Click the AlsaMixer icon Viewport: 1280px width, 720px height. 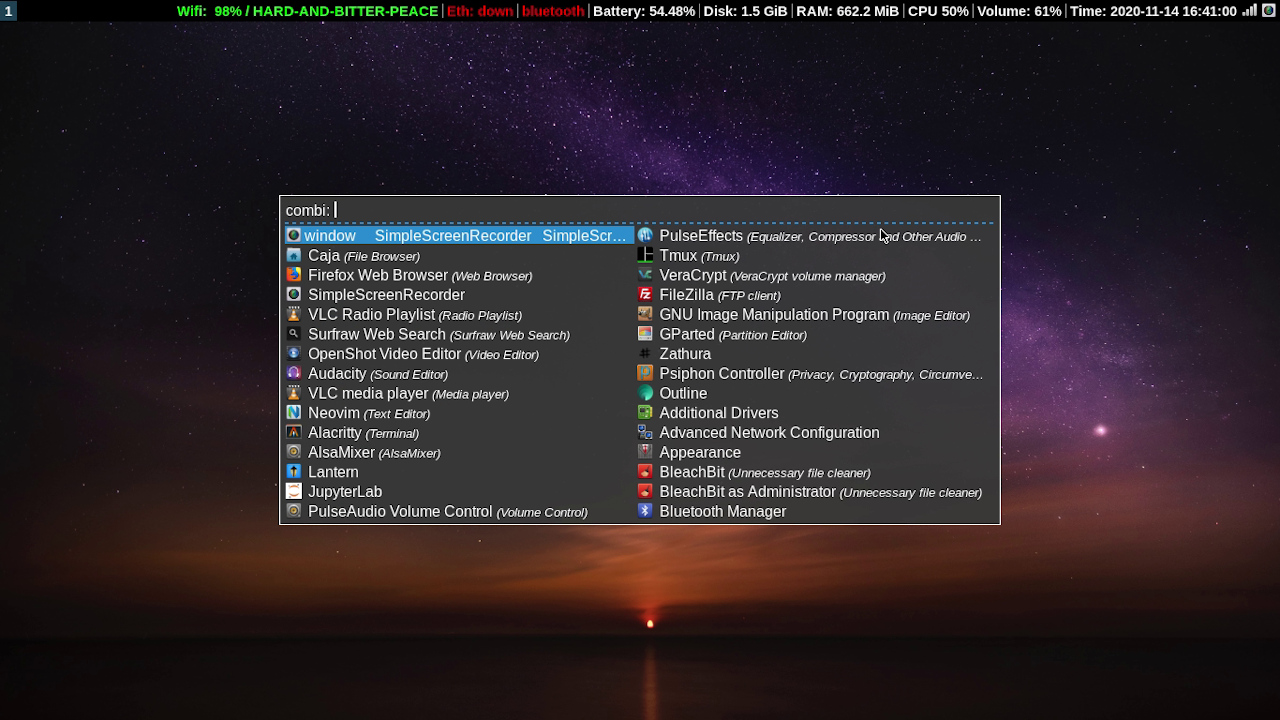tap(293, 452)
